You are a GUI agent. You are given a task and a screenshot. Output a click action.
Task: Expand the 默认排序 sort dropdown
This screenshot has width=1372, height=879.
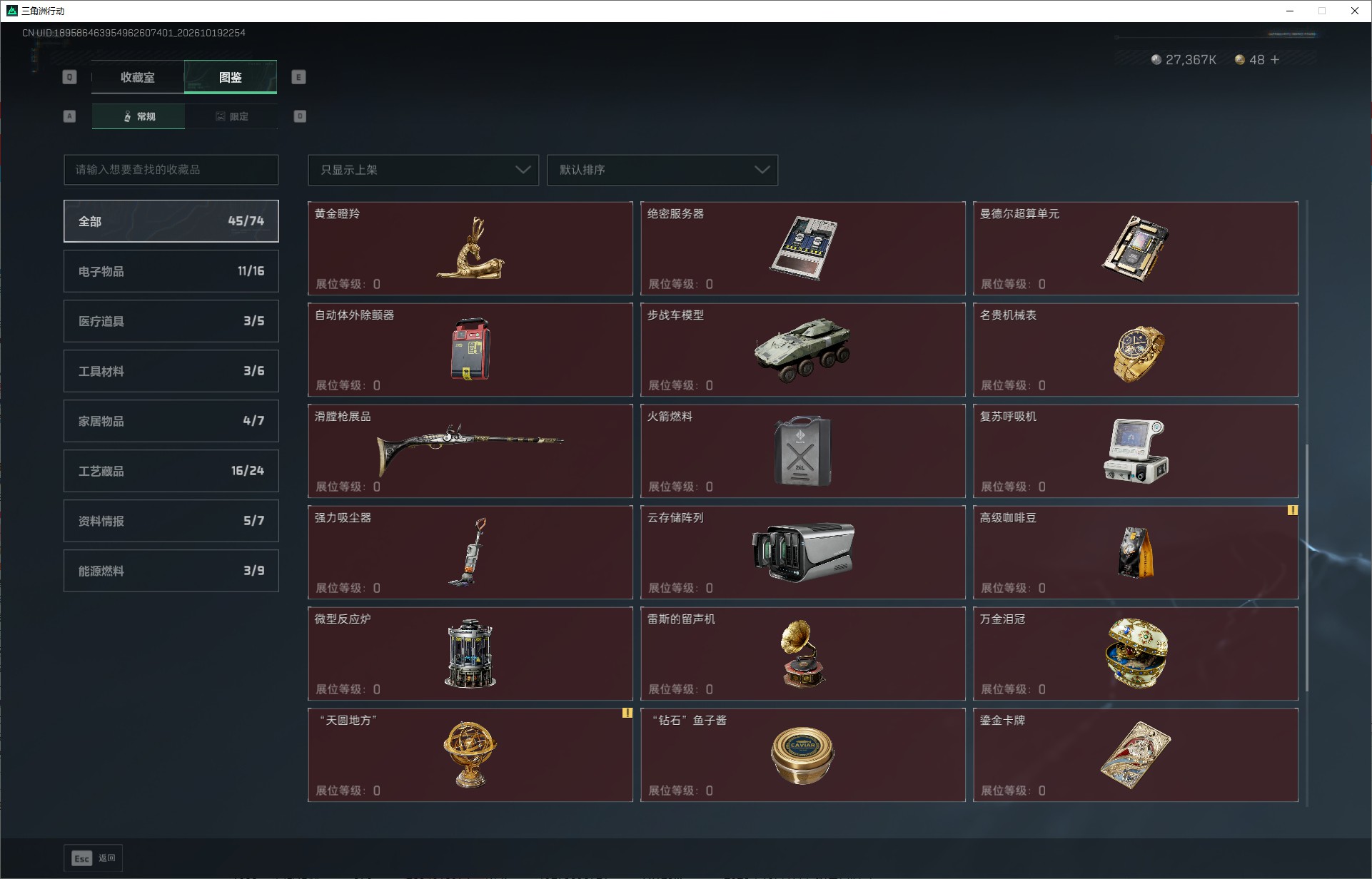point(662,170)
